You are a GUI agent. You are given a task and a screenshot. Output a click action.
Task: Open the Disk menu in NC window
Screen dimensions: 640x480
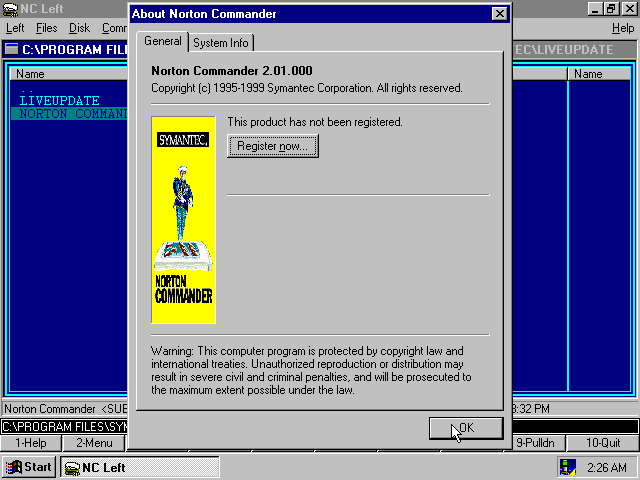point(79,28)
